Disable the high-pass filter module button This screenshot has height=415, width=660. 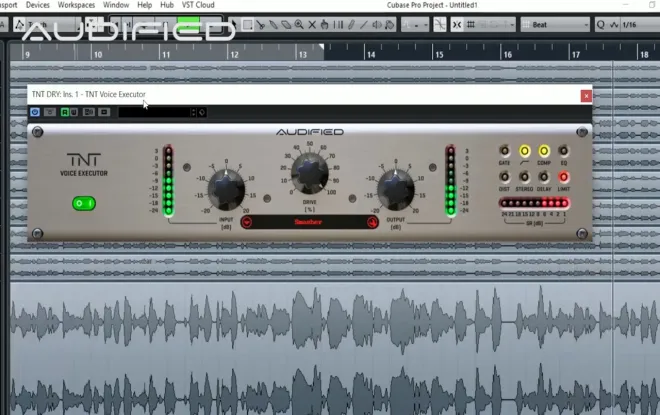[x=524, y=151]
